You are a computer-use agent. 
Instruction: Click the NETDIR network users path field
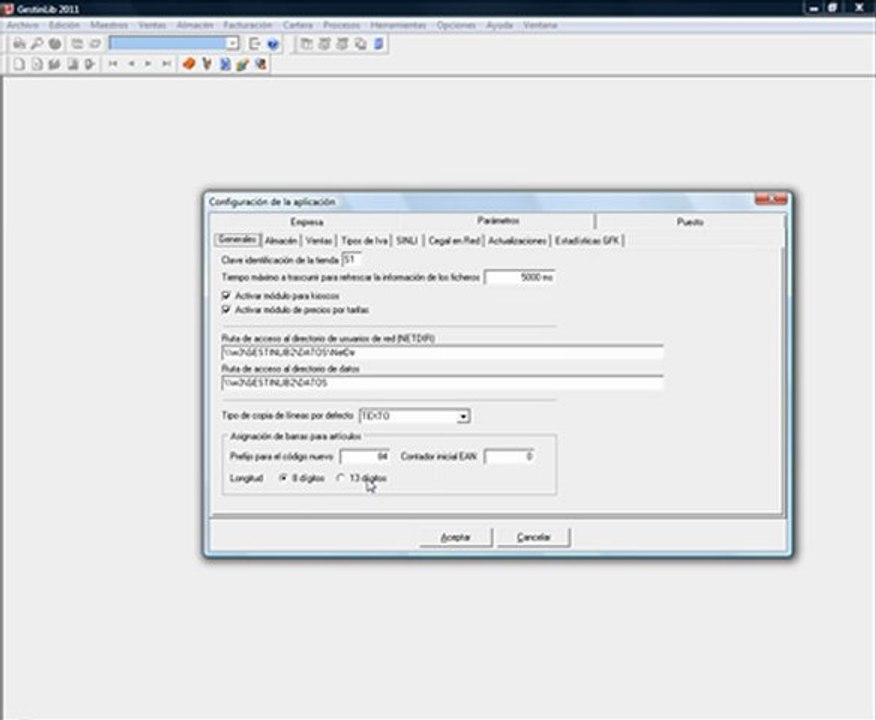[442, 352]
